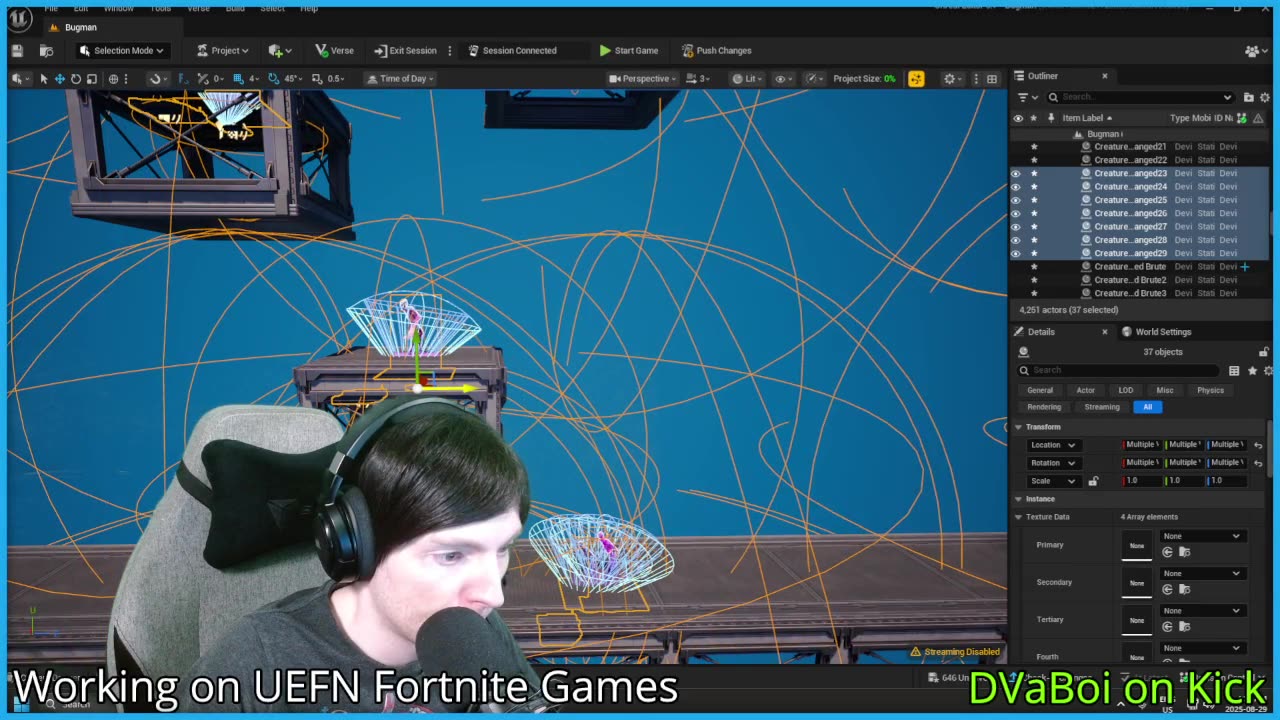The image size is (1280, 720).
Task: Reset Location to default arrow
Action: (1258, 445)
